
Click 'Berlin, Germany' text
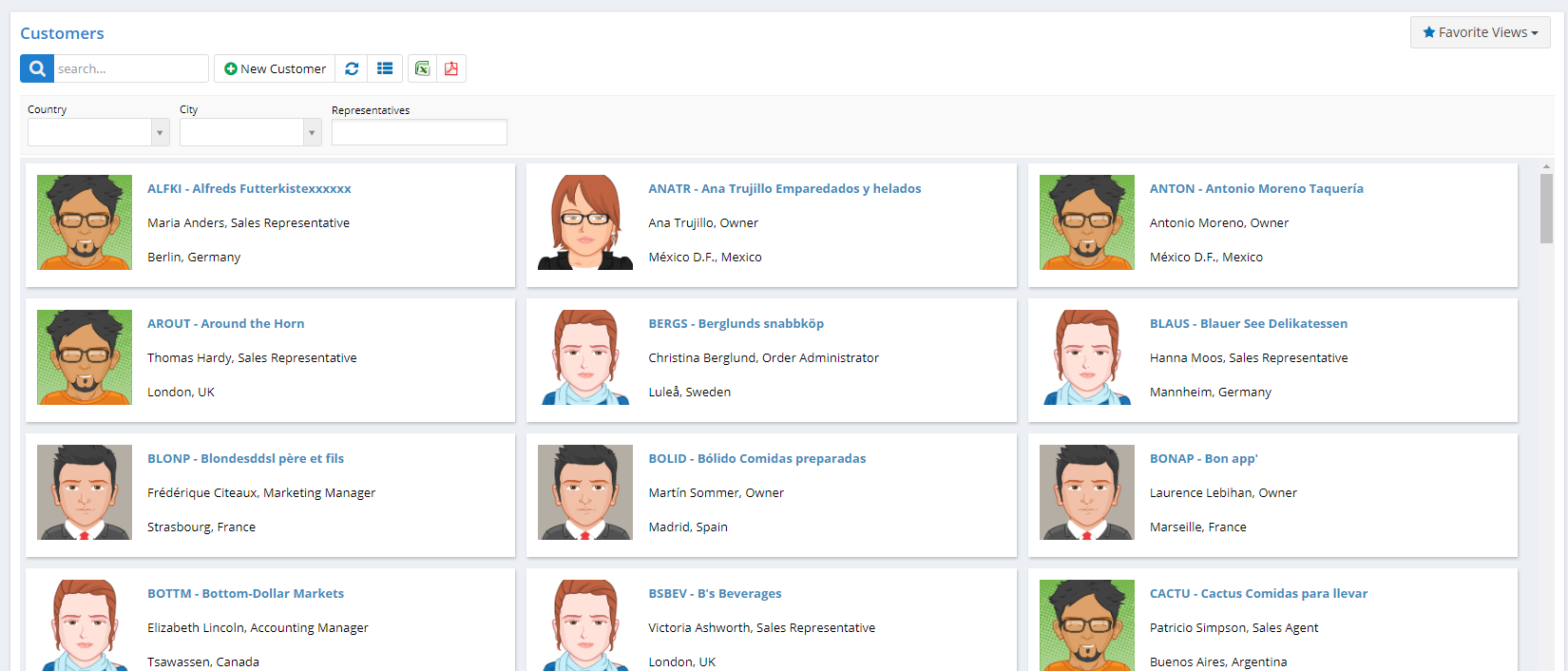(x=194, y=257)
